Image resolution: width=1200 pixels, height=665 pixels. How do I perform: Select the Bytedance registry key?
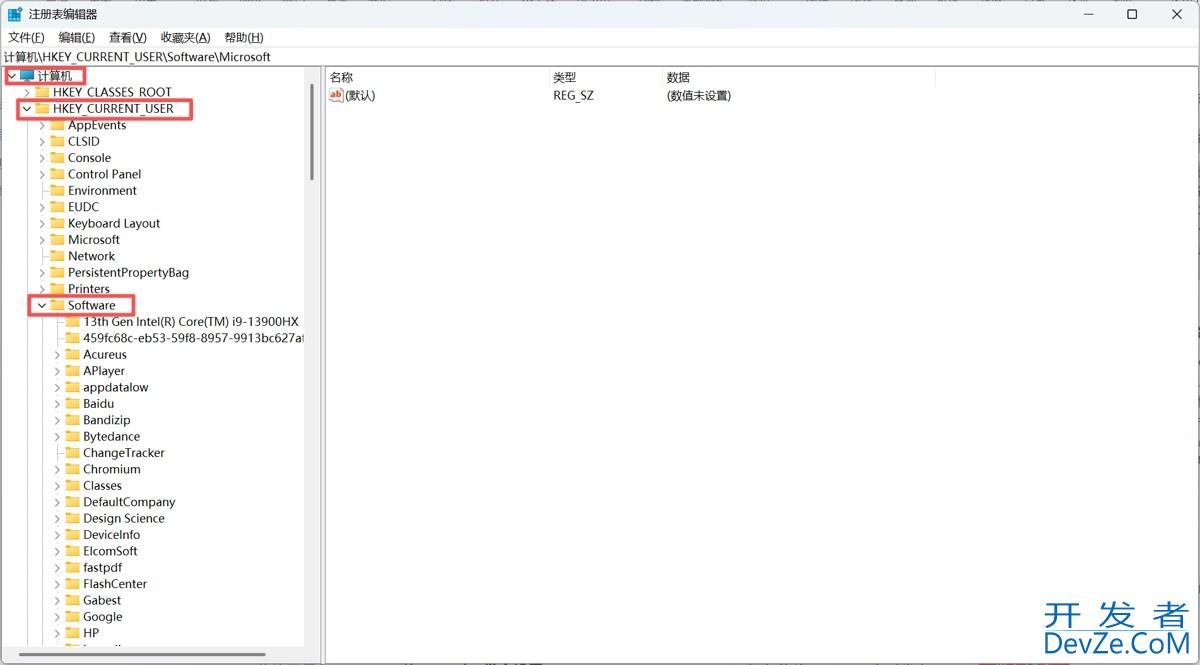110,436
